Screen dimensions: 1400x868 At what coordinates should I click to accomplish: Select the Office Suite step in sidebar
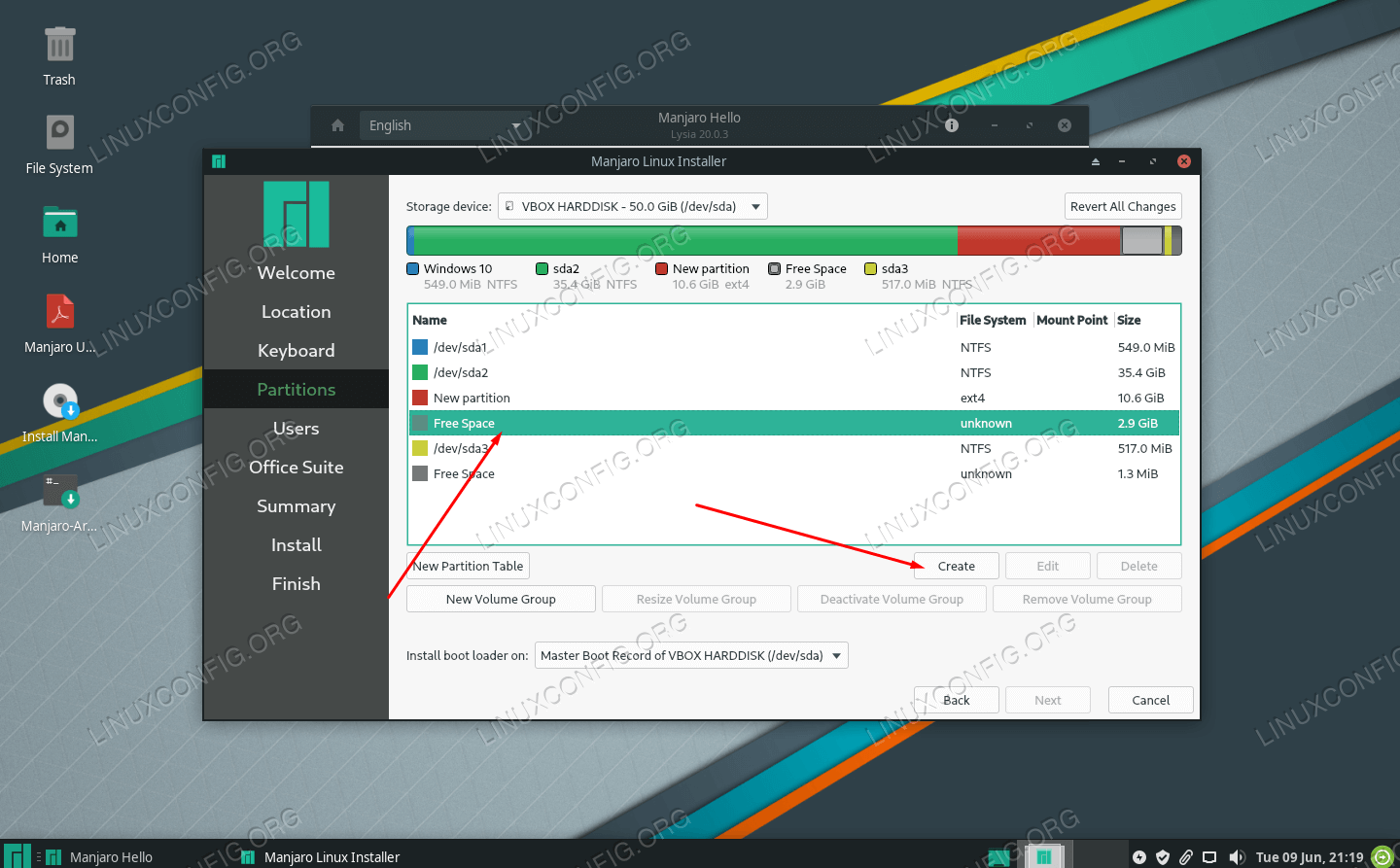297,468
